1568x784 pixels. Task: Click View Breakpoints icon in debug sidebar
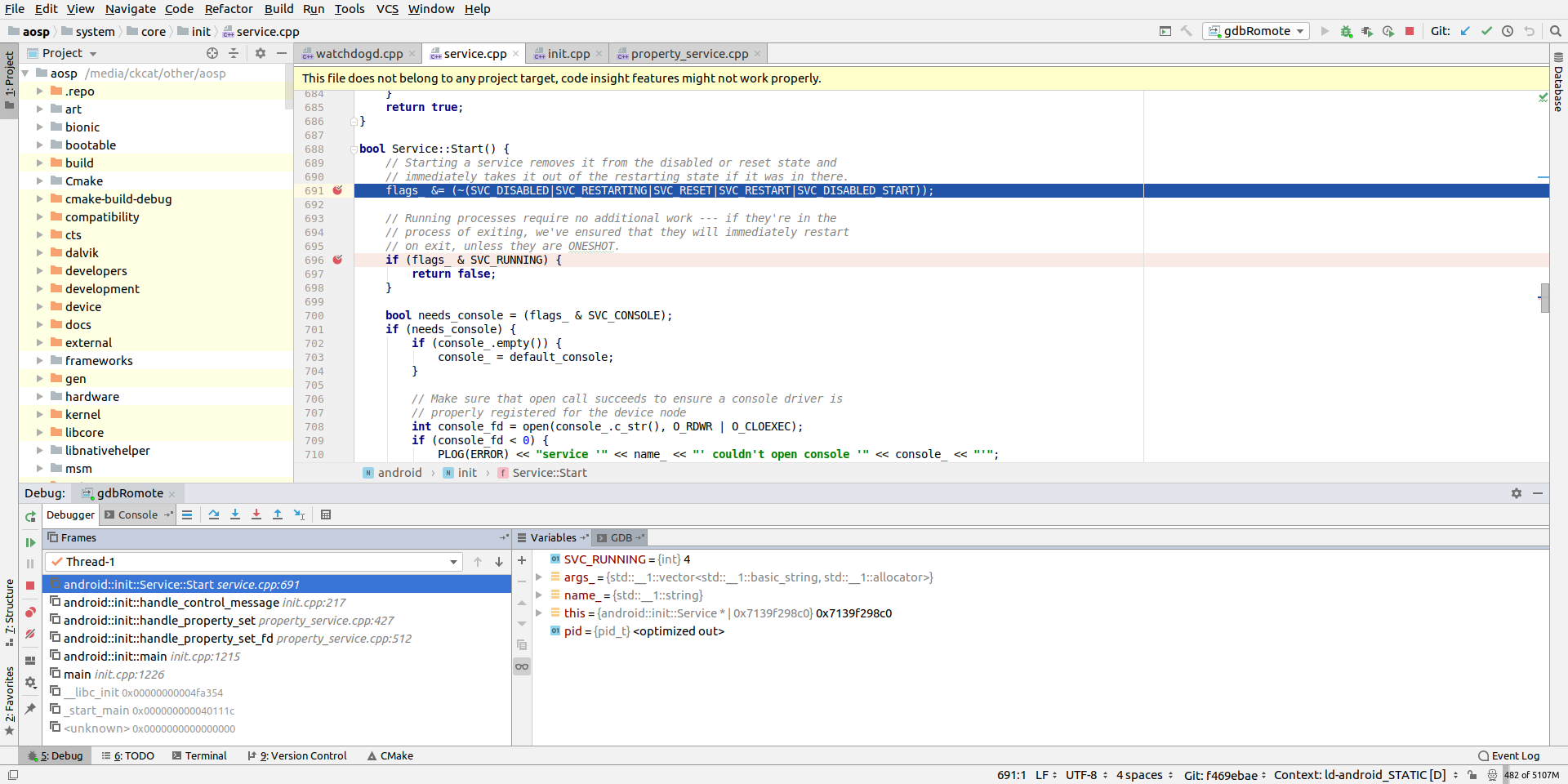coord(30,612)
